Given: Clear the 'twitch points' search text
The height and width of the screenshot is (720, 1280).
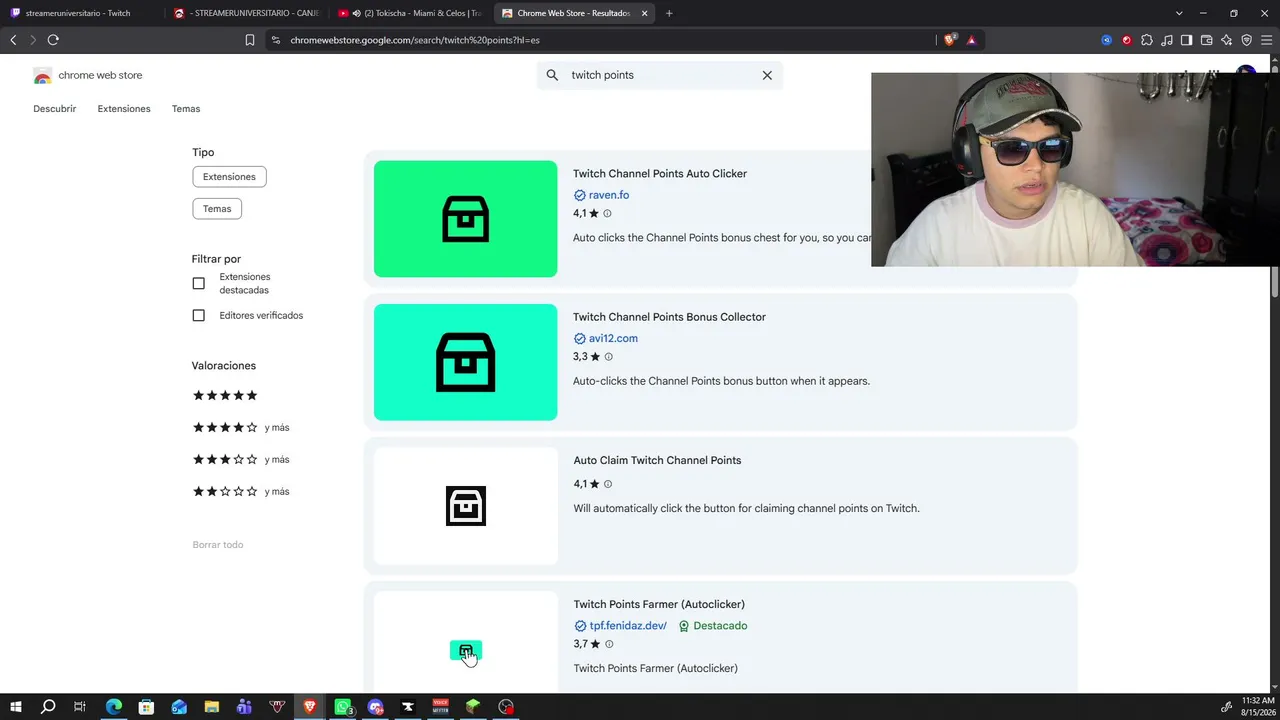Looking at the screenshot, I should coord(767,75).
